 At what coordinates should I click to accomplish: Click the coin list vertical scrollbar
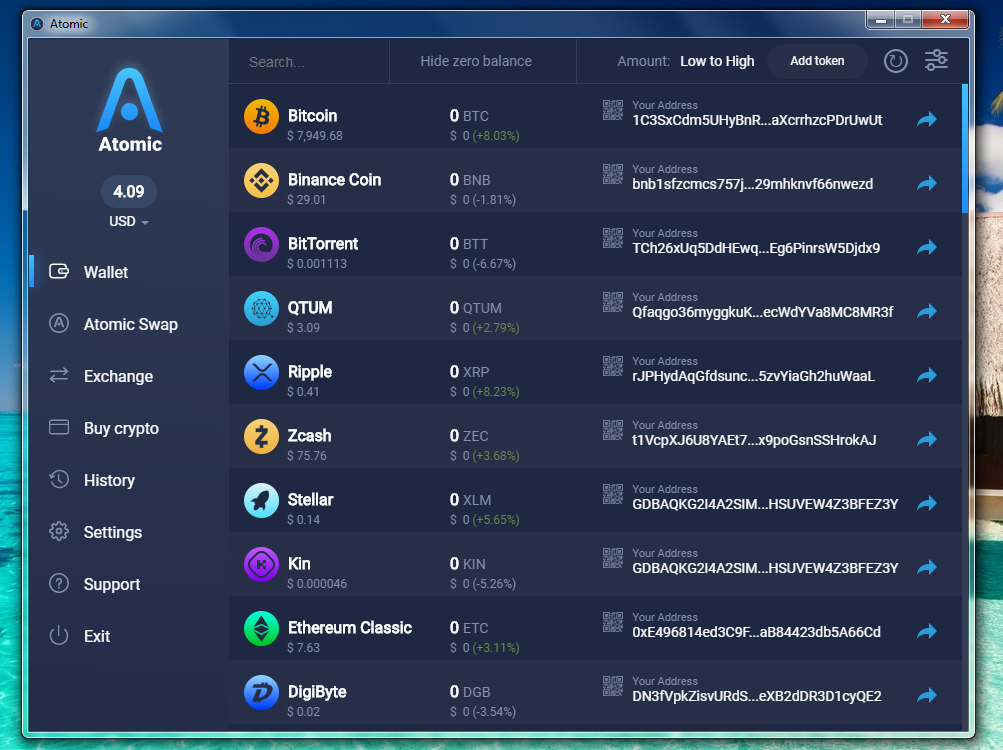click(965, 148)
